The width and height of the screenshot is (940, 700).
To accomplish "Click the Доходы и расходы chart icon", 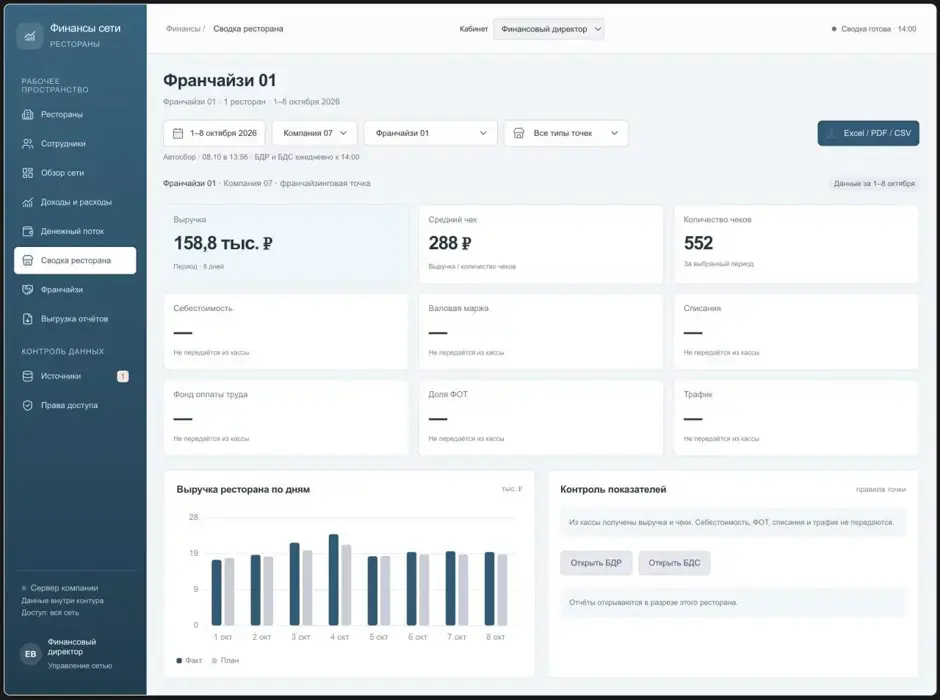I will [x=28, y=202].
